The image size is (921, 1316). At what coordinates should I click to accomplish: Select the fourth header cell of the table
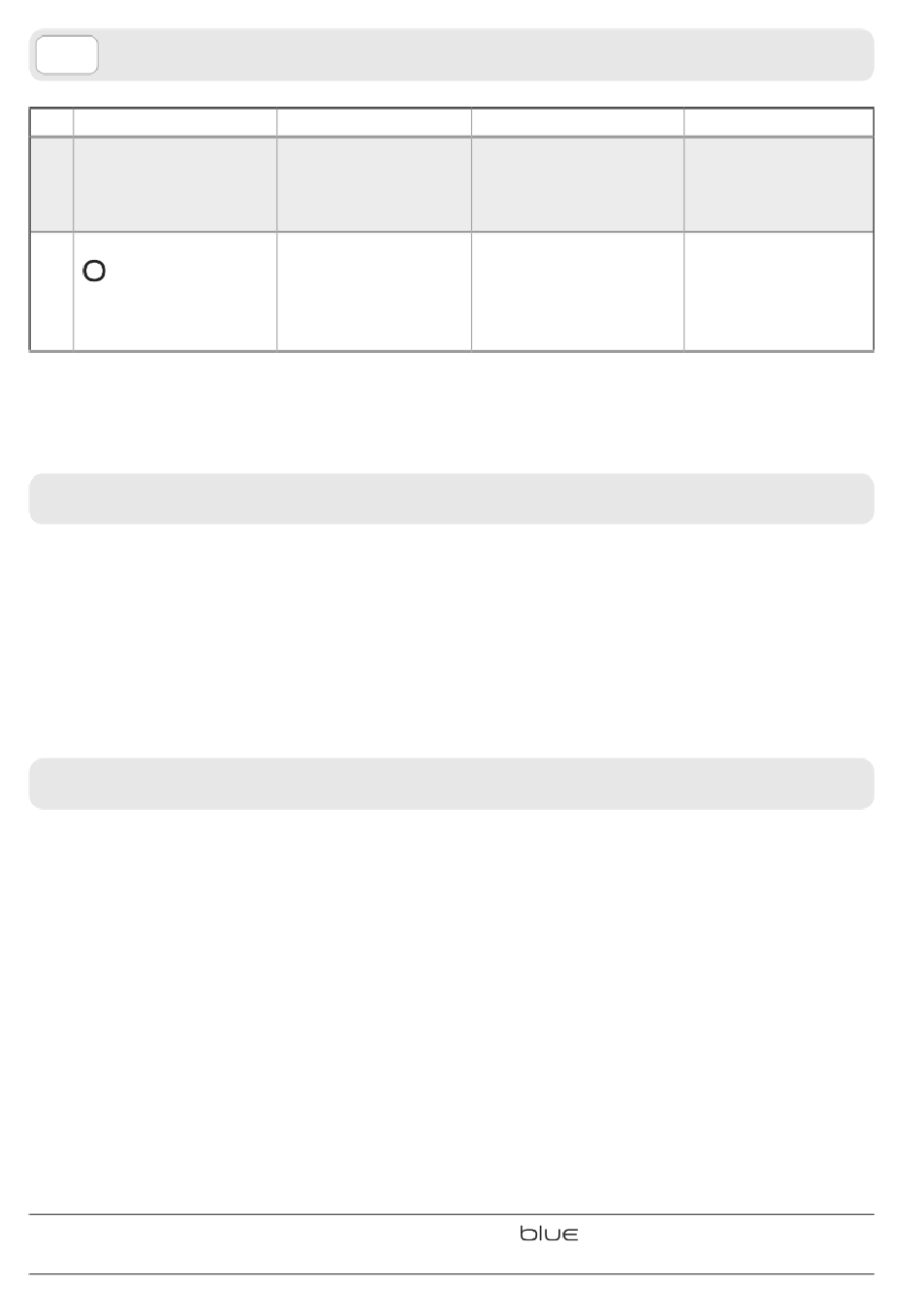(x=578, y=122)
